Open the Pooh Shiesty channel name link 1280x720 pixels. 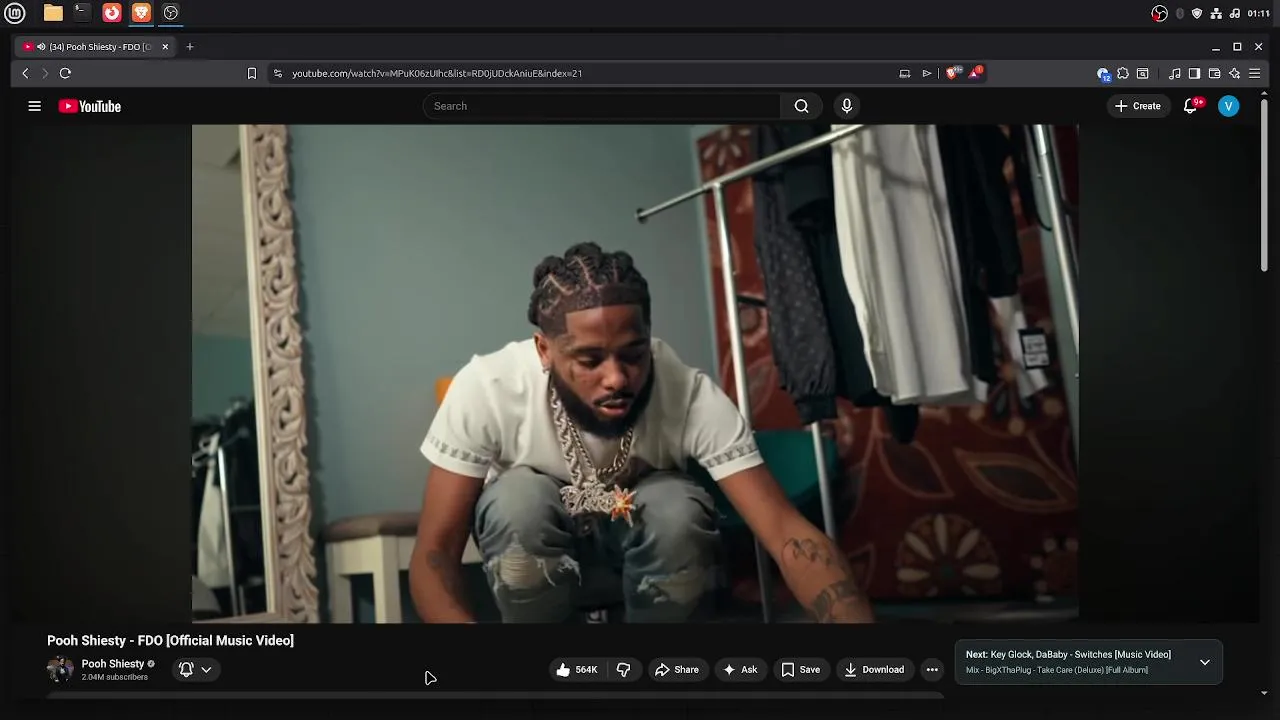113,664
